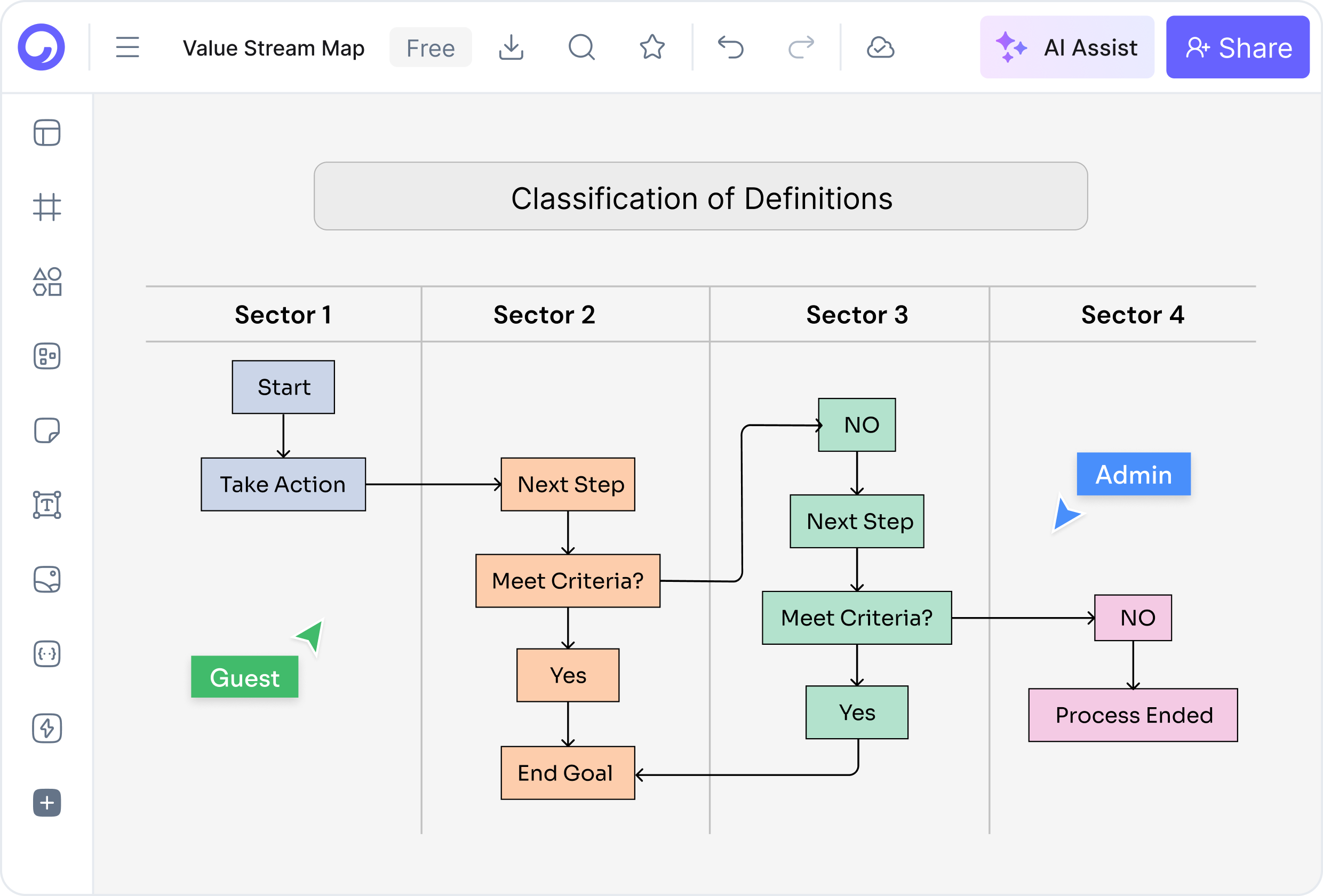Select the text box tool
1323x896 pixels.
(x=47, y=505)
